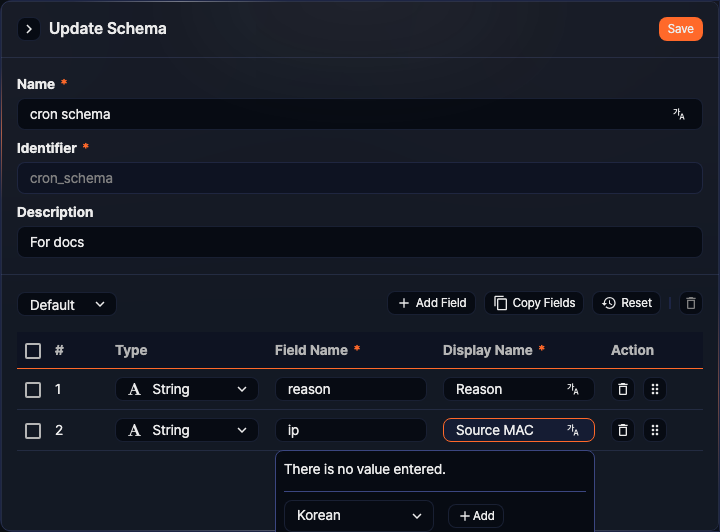Click the + Add translation button
Screen dimensions: 720x532
click(476, 516)
